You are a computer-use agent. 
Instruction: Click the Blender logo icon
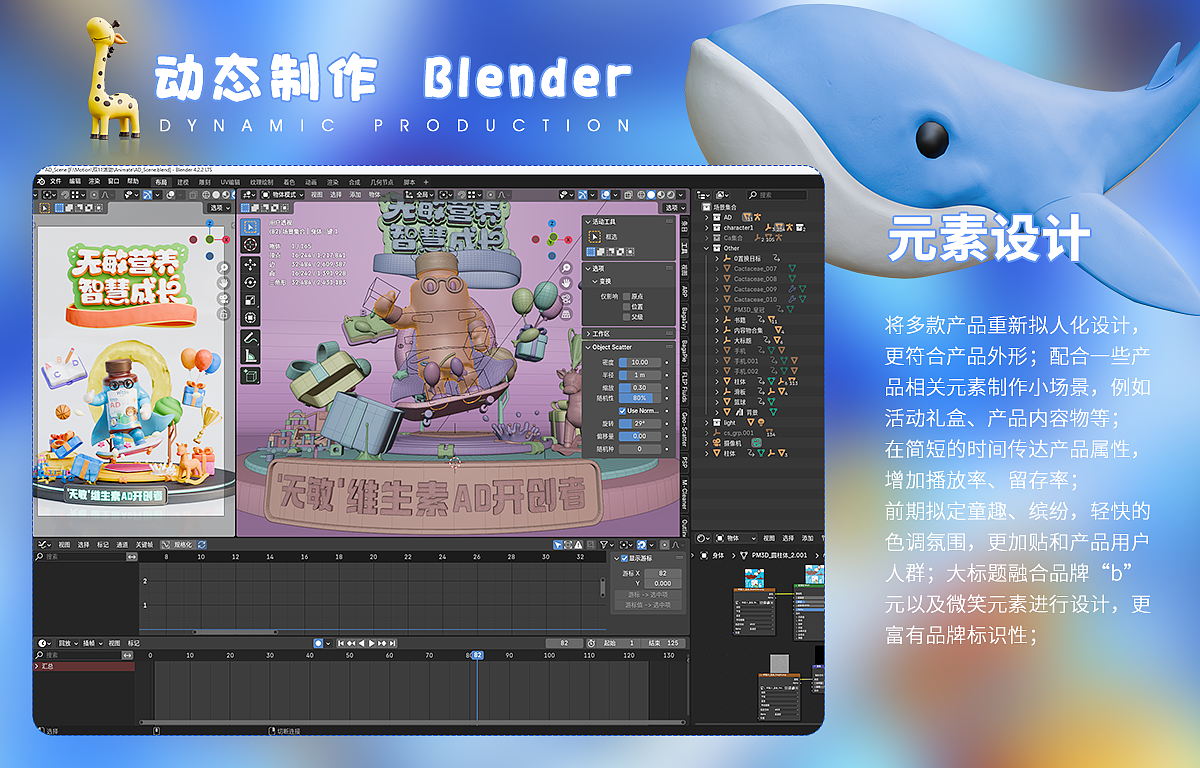point(41,182)
